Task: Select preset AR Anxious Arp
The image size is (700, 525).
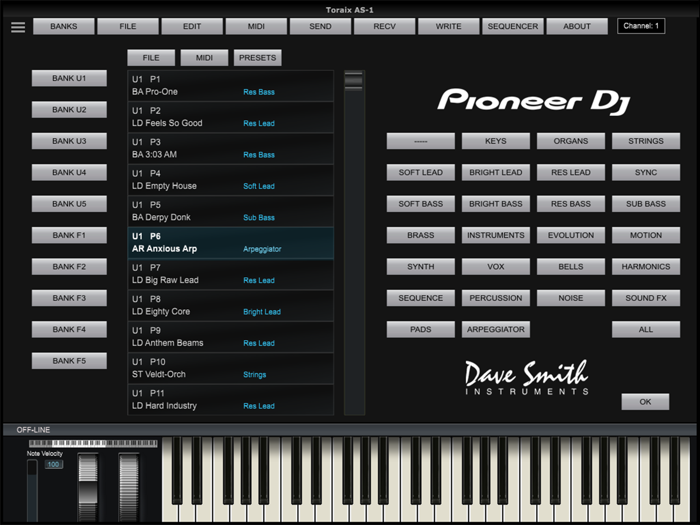Action: coord(230,243)
